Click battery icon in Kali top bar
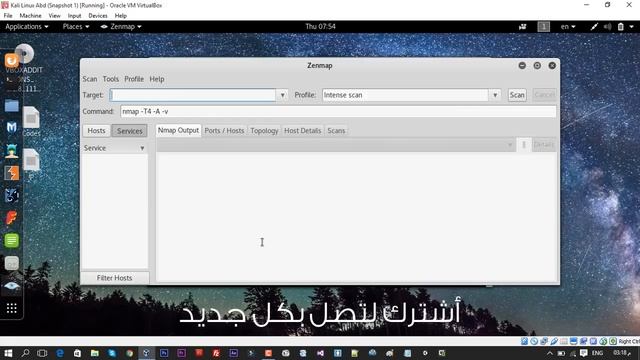 (620, 27)
